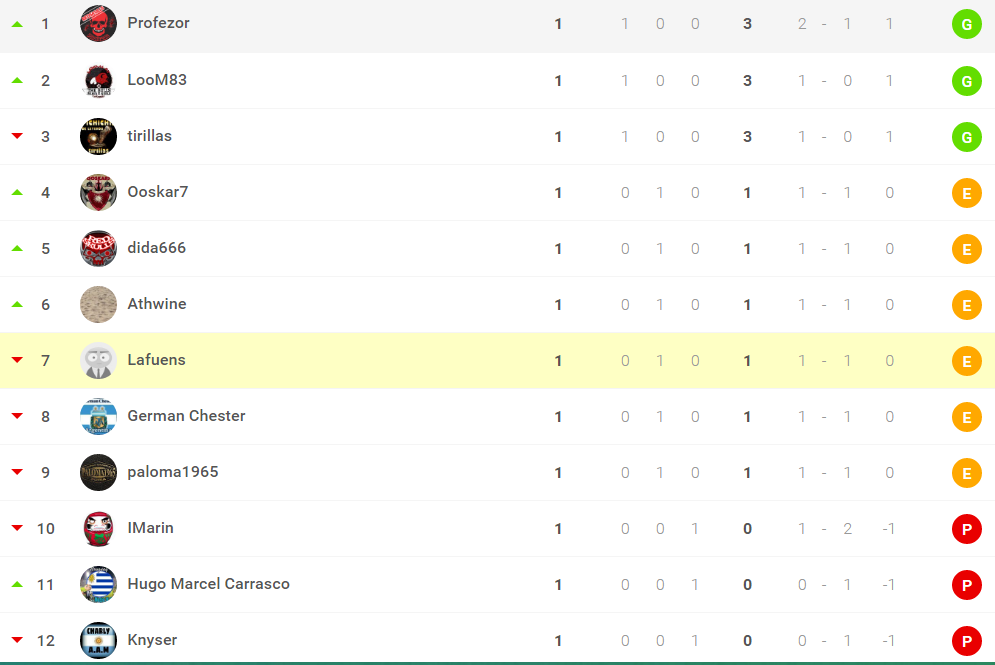The width and height of the screenshot is (995, 665).
Task: Click Profezor's green G result badge
Action: [x=966, y=24]
